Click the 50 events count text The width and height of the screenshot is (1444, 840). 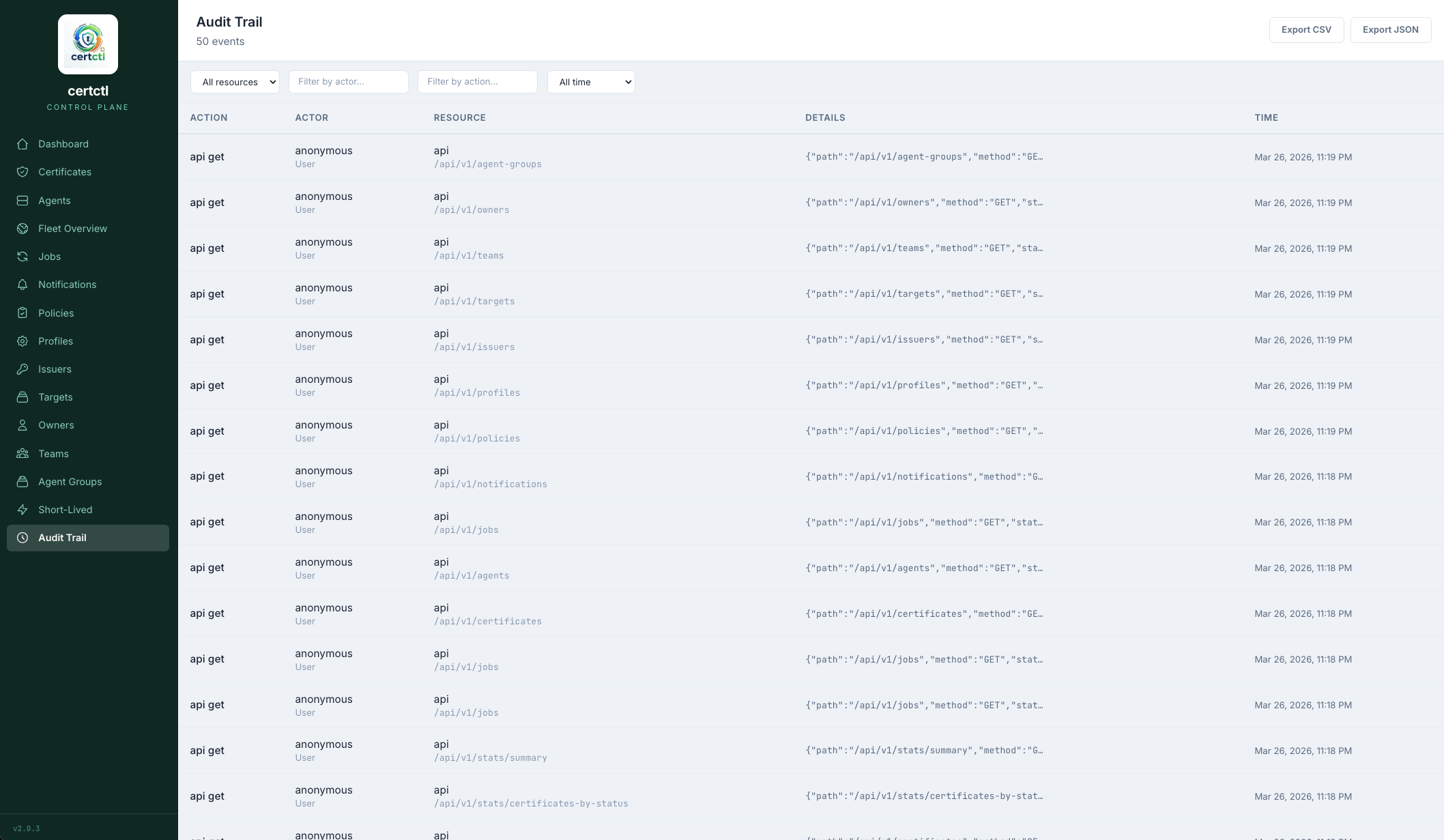[x=220, y=42]
